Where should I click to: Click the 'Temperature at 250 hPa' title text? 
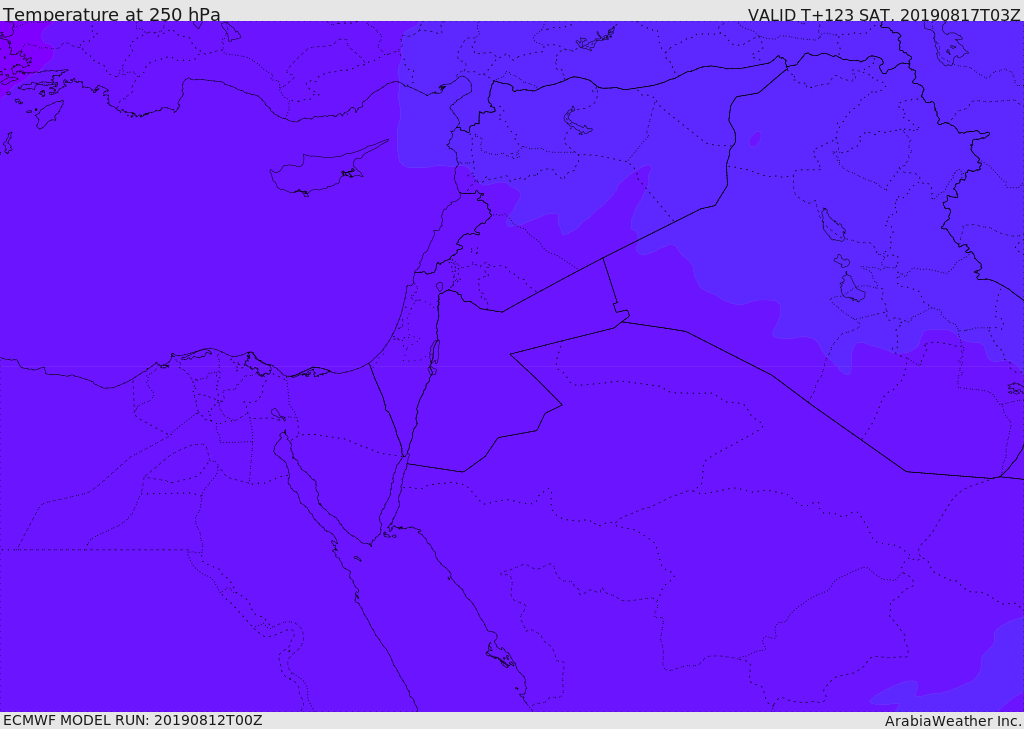click(x=112, y=14)
